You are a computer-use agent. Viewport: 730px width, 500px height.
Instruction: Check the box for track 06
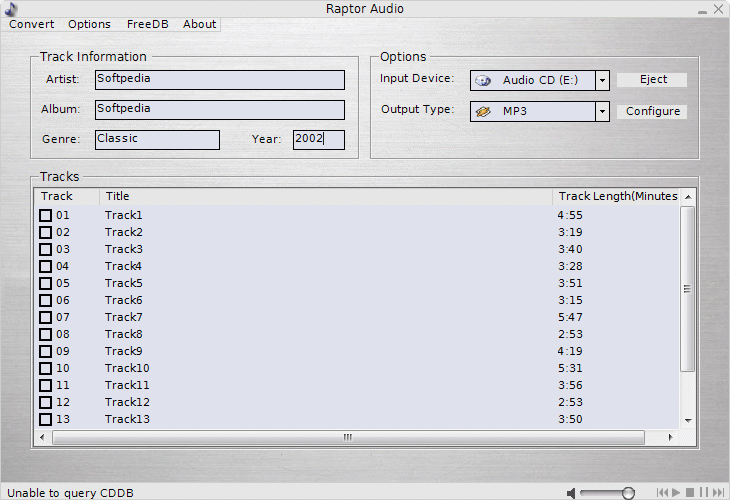coord(46,300)
